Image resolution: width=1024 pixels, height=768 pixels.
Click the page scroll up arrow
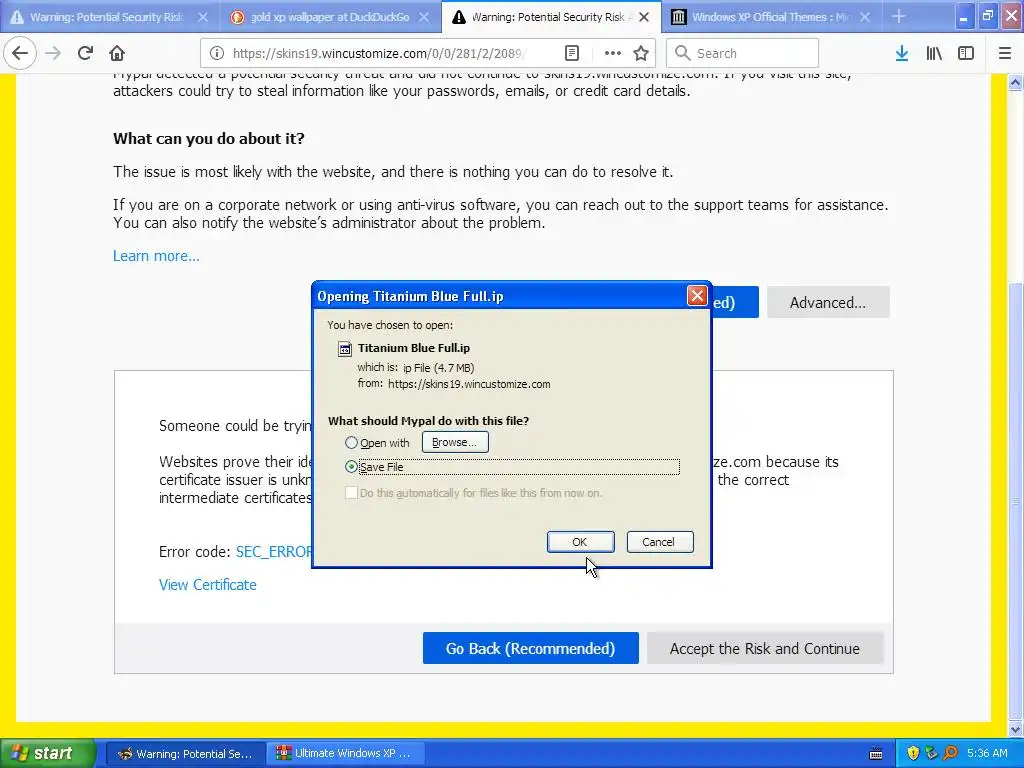click(1016, 82)
